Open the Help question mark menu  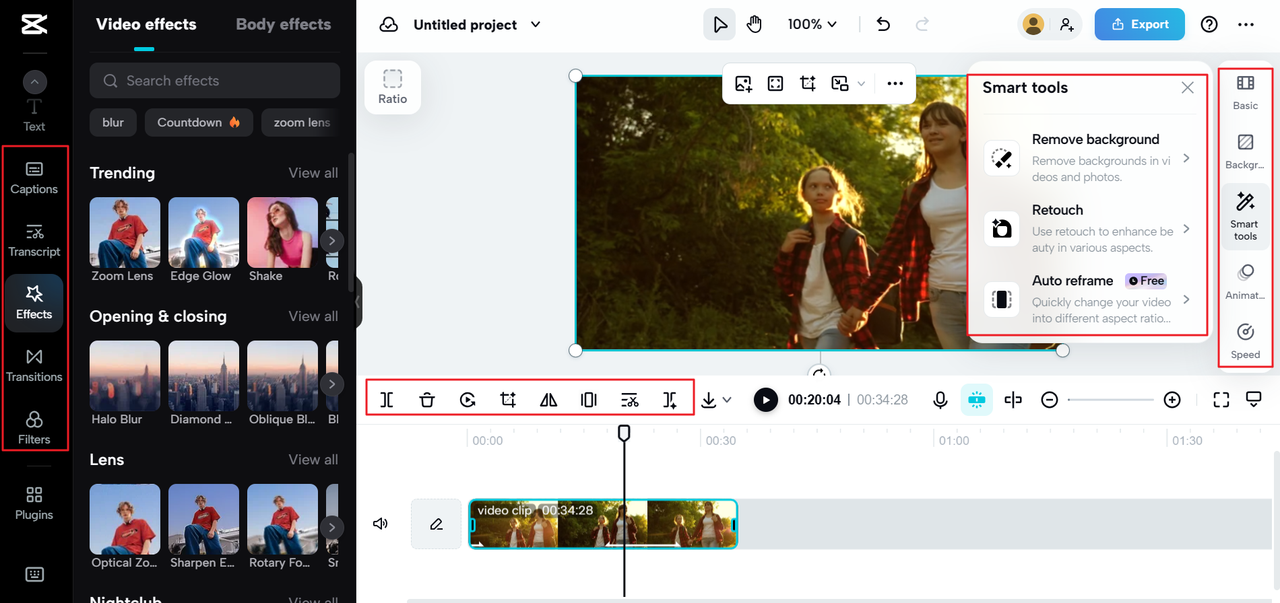tap(1209, 24)
